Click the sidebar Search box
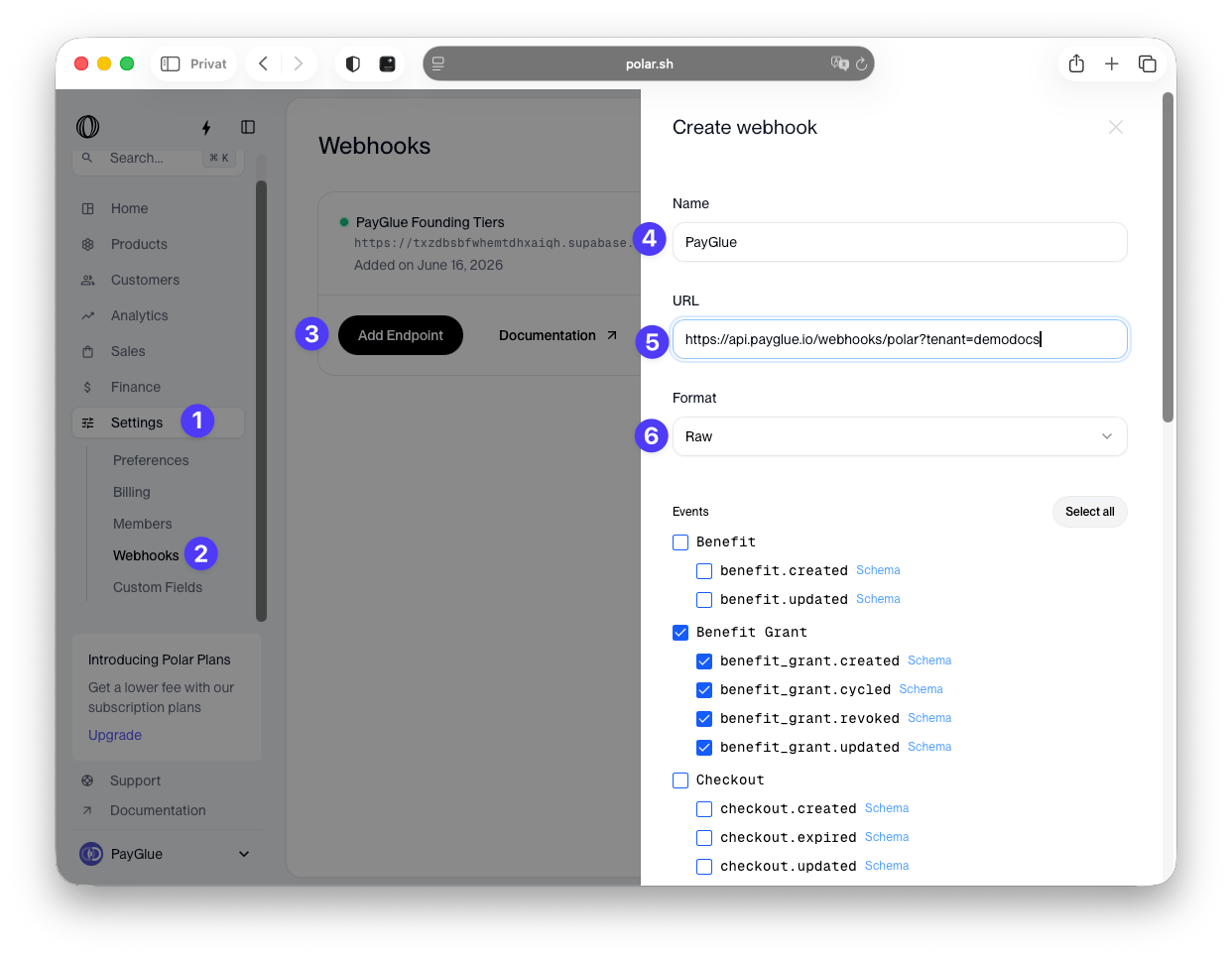The width and height of the screenshot is (1232, 959). pyautogui.click(x=158, y=159)
